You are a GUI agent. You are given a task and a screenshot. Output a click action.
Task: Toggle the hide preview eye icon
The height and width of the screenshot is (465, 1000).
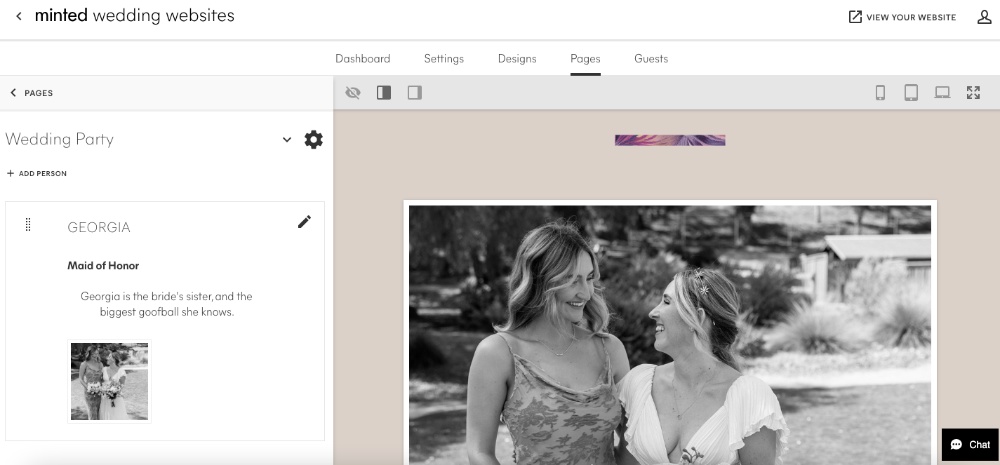pos(353,93)
